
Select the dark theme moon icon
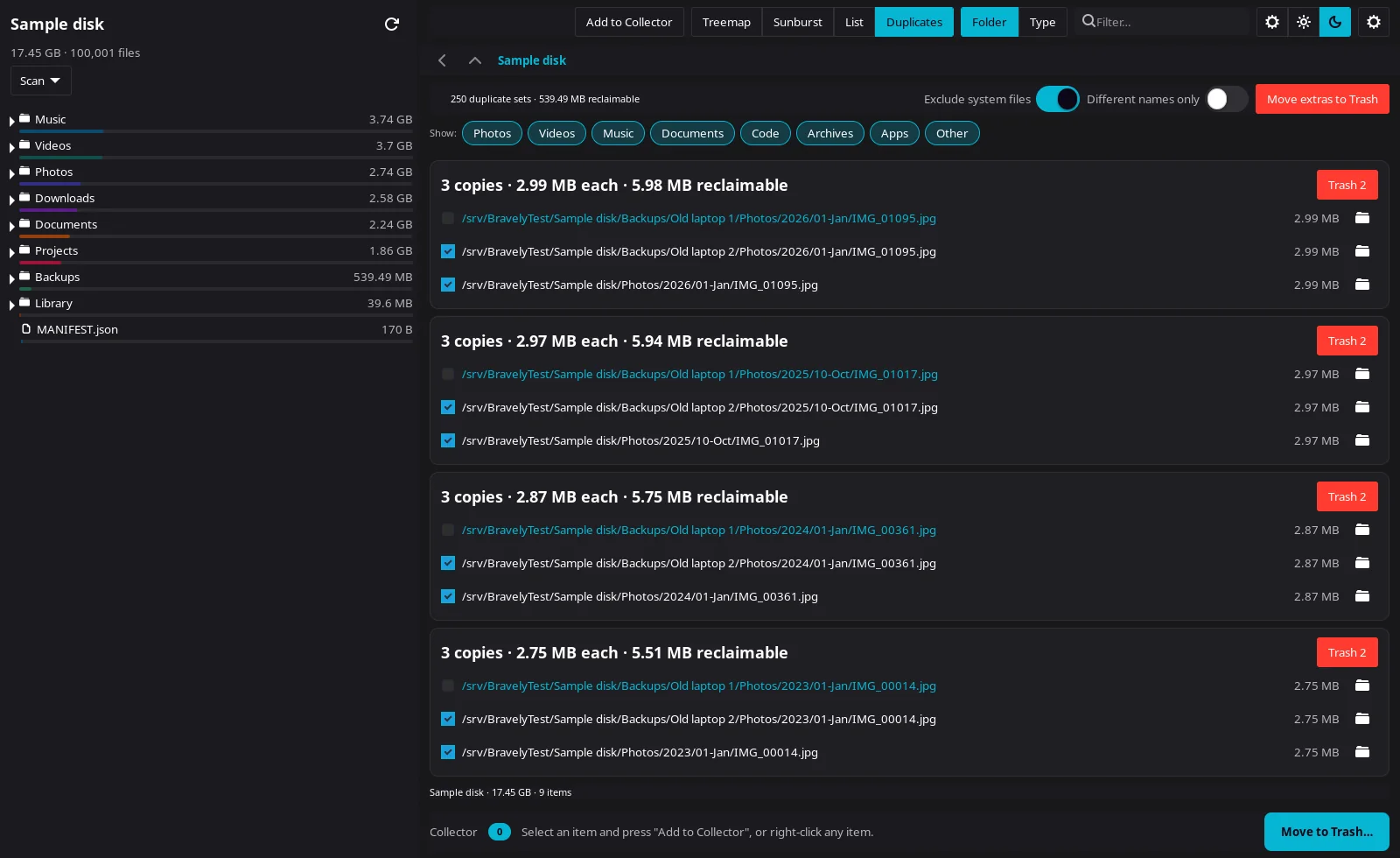[x=1335, y=22]
